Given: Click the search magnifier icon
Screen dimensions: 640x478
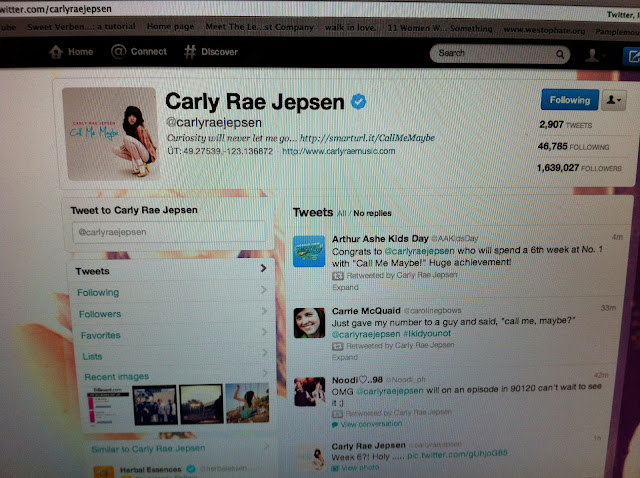Looking at the screenshot, I should 560,54.
